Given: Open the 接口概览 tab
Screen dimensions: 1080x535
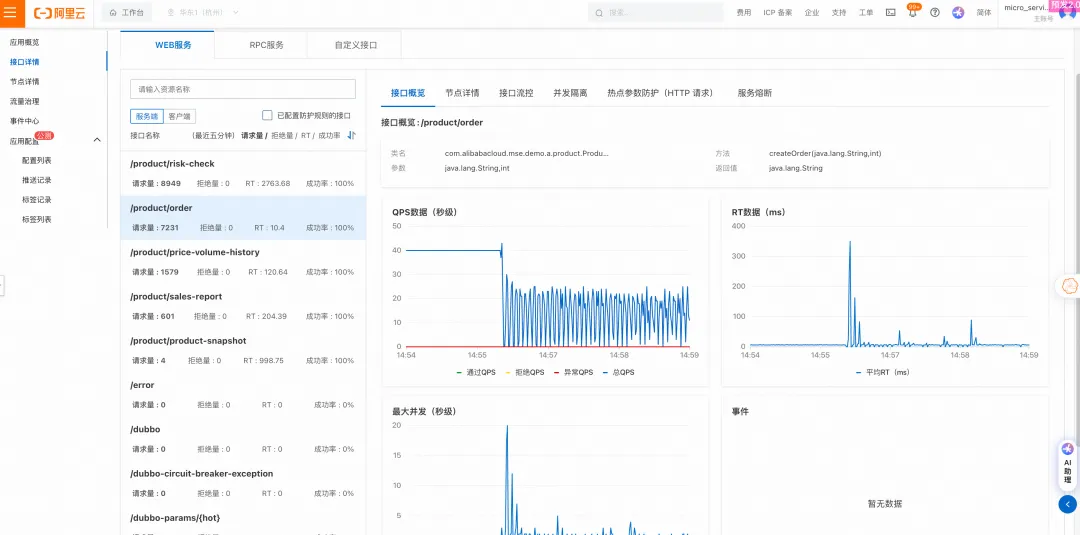Looking at the screenshot, I should click(x=408, y=93).
